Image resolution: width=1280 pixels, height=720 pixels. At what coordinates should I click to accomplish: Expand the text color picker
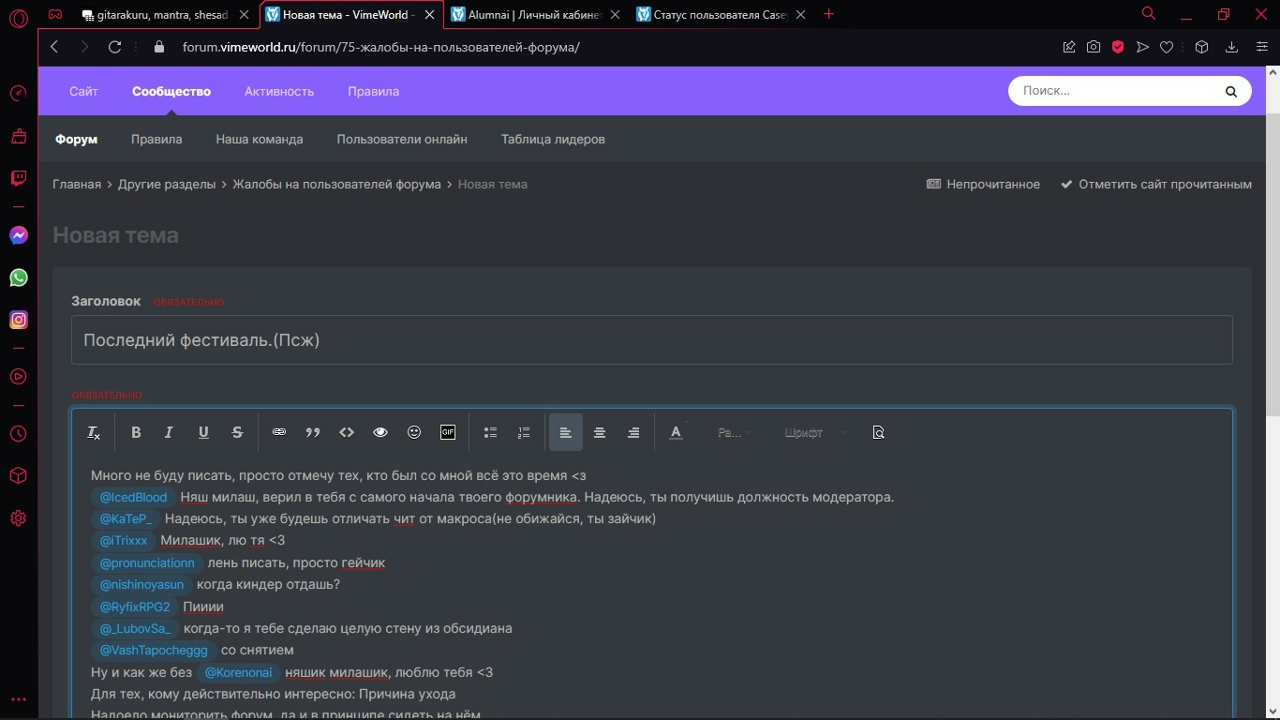[x=676, y=432]
